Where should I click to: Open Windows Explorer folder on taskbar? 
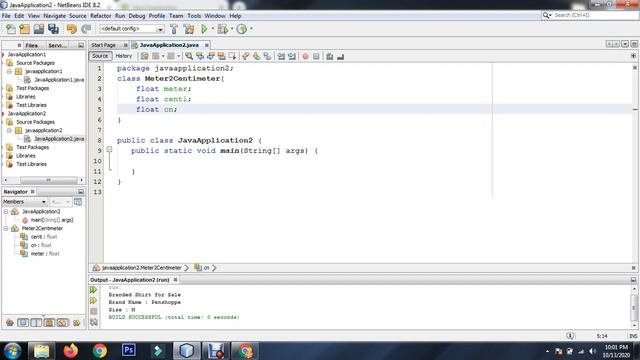pos(42,351)
